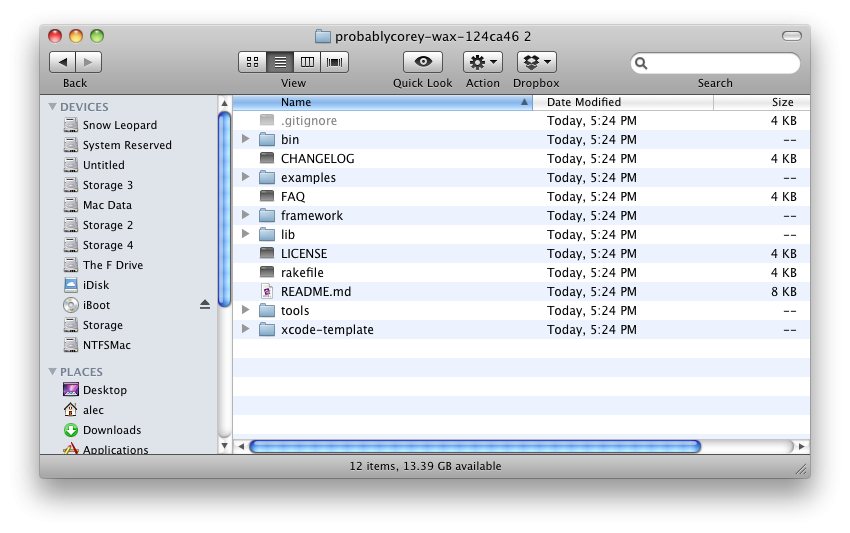Select the Storage drive in sidebar
This screenshot has height=533, width=850.
[94, 325]
